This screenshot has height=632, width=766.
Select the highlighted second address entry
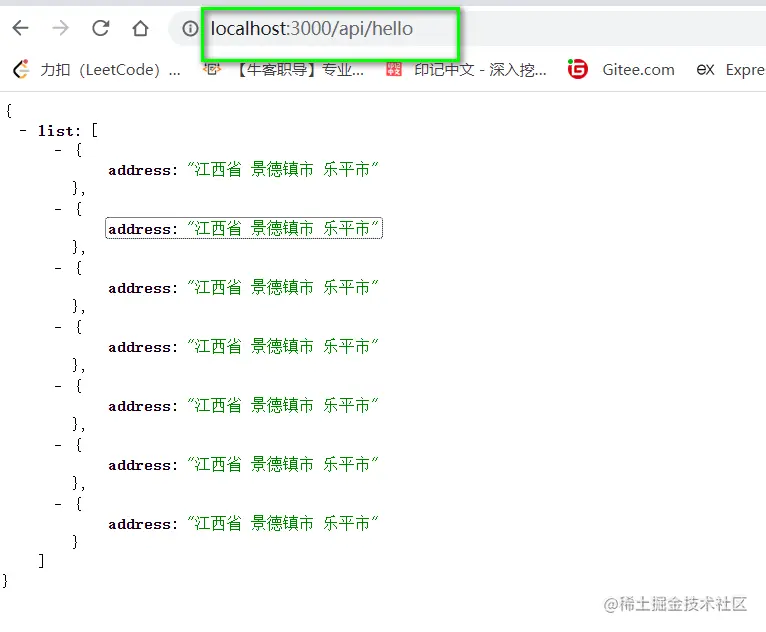pyautogui.click(x=244, y=229)
